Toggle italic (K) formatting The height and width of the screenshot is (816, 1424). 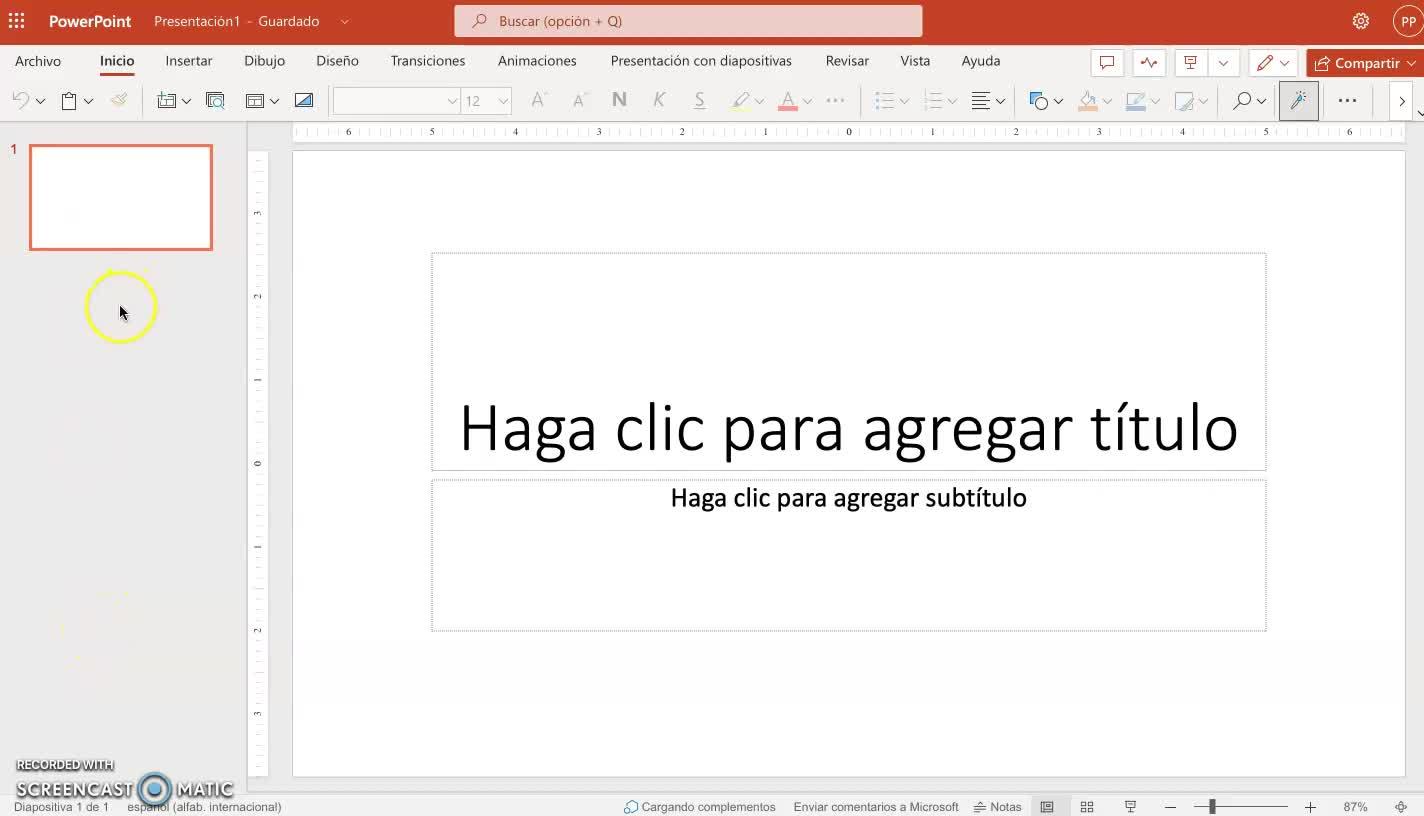[x=658, y=100]
